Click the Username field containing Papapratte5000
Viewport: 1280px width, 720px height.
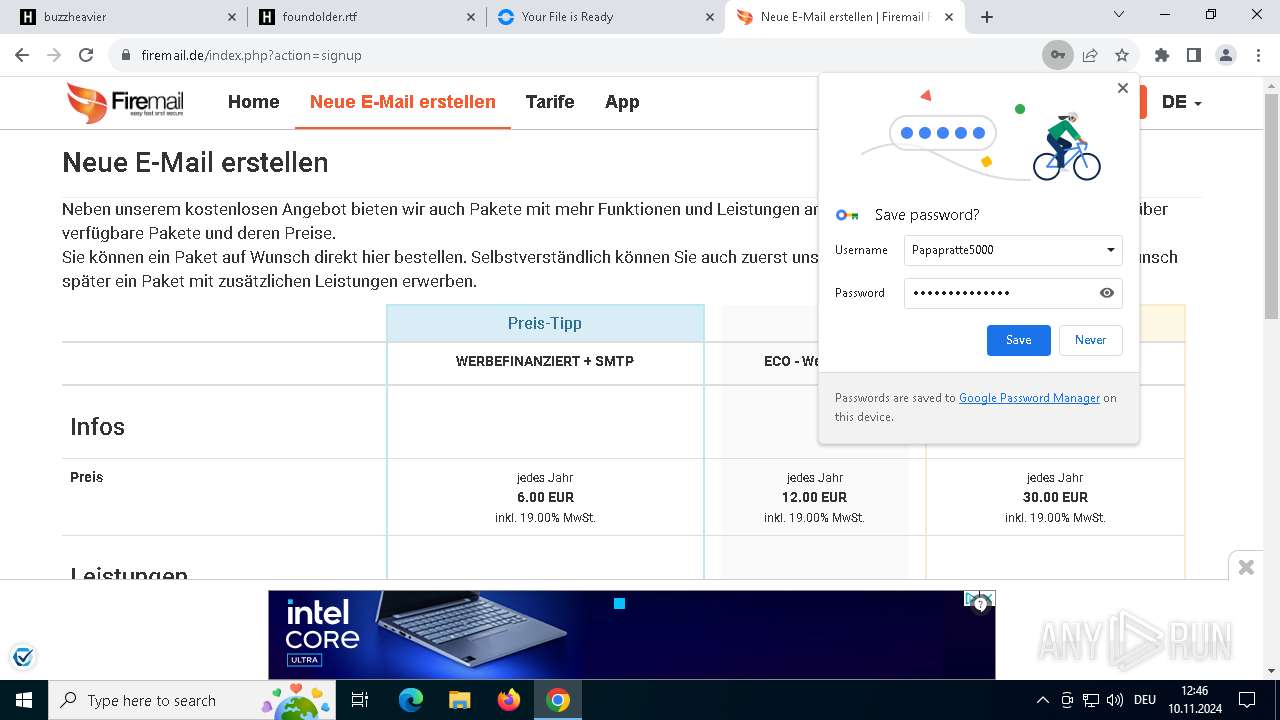[x=1013, y=250]
